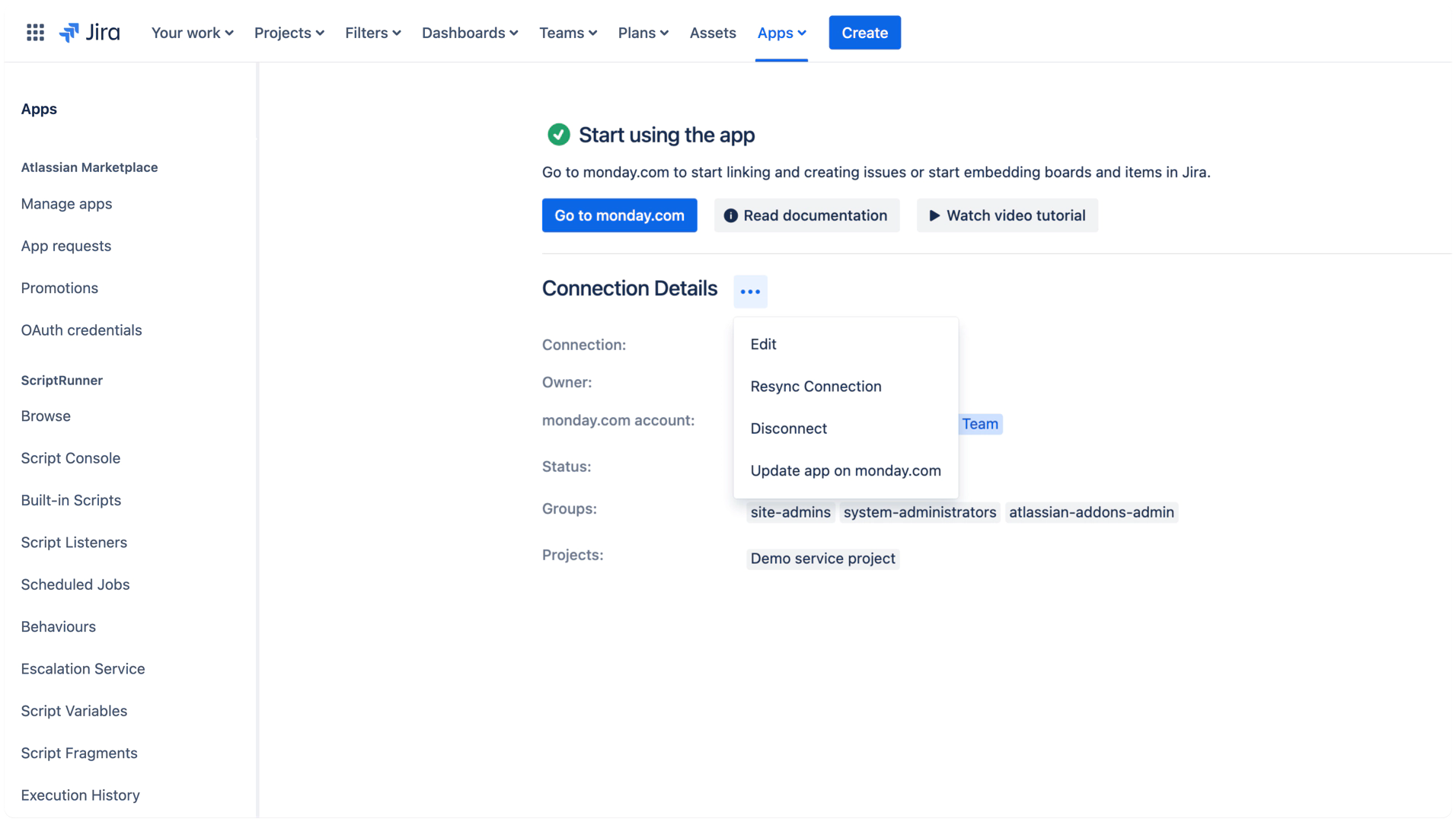Open Escalation Service
Viewport: 1456px width, 822px height.
tap(83, 669)
